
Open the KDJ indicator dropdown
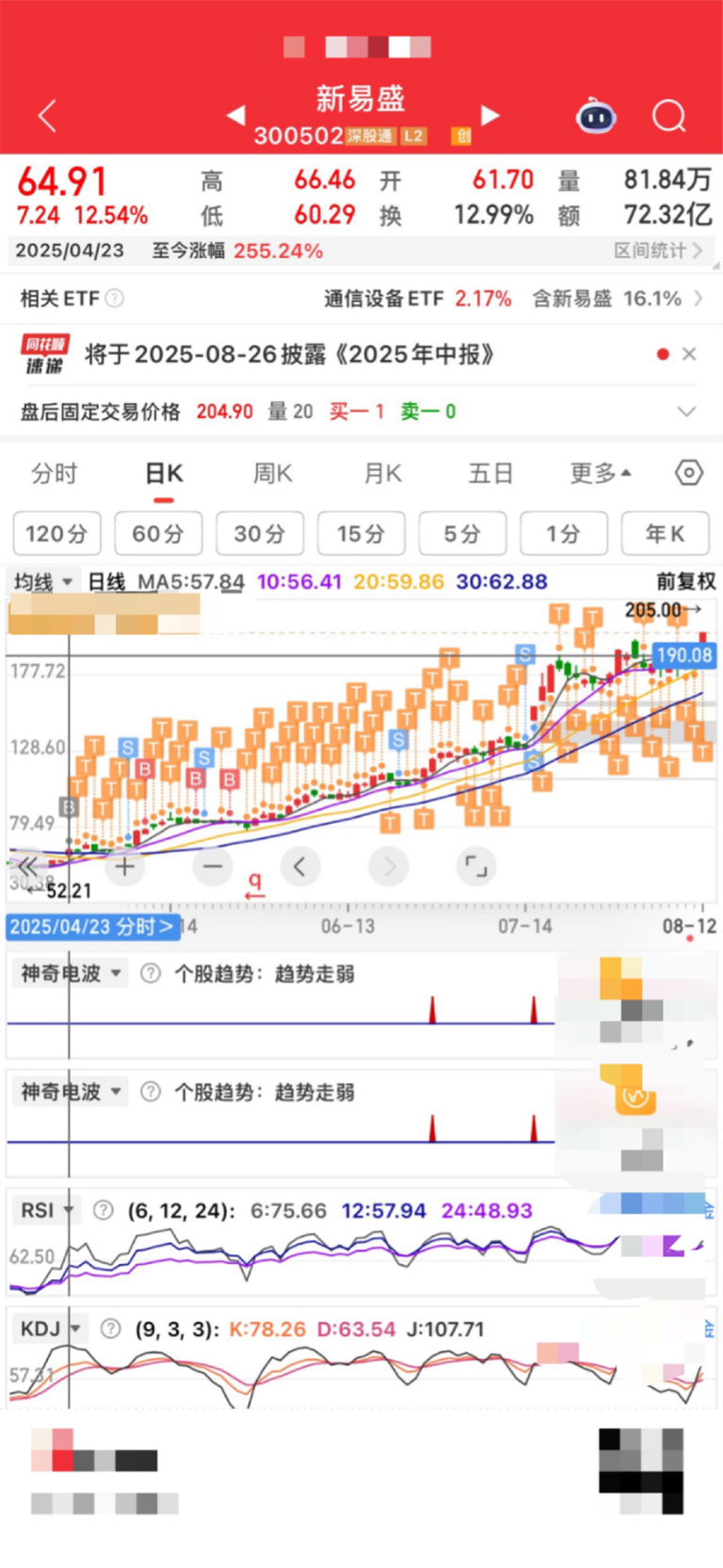tap(51, 1329)
